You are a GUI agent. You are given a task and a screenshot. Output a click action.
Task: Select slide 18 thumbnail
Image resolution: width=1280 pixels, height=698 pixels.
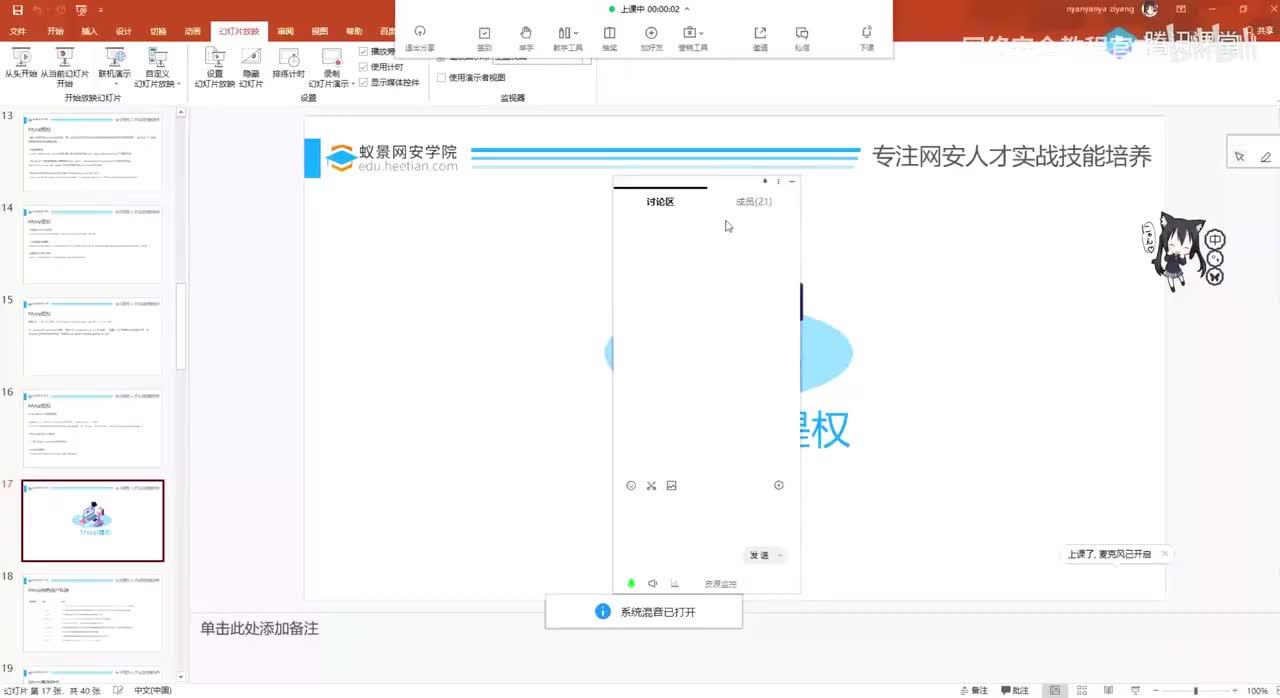click(x=92, y=613)
